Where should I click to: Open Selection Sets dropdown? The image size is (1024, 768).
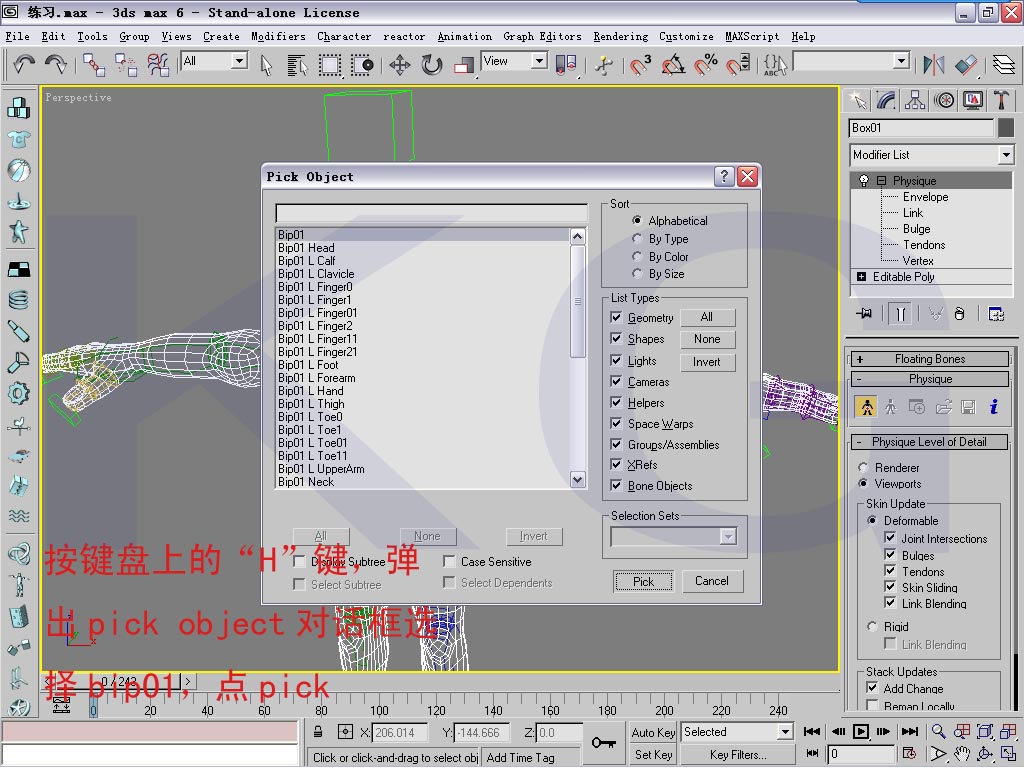click(x=728, y=537)
